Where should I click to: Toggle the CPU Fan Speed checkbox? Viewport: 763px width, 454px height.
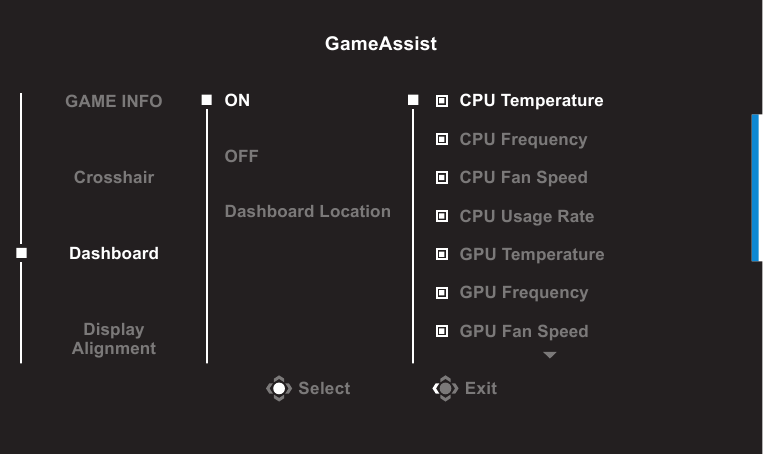(442, 178)
